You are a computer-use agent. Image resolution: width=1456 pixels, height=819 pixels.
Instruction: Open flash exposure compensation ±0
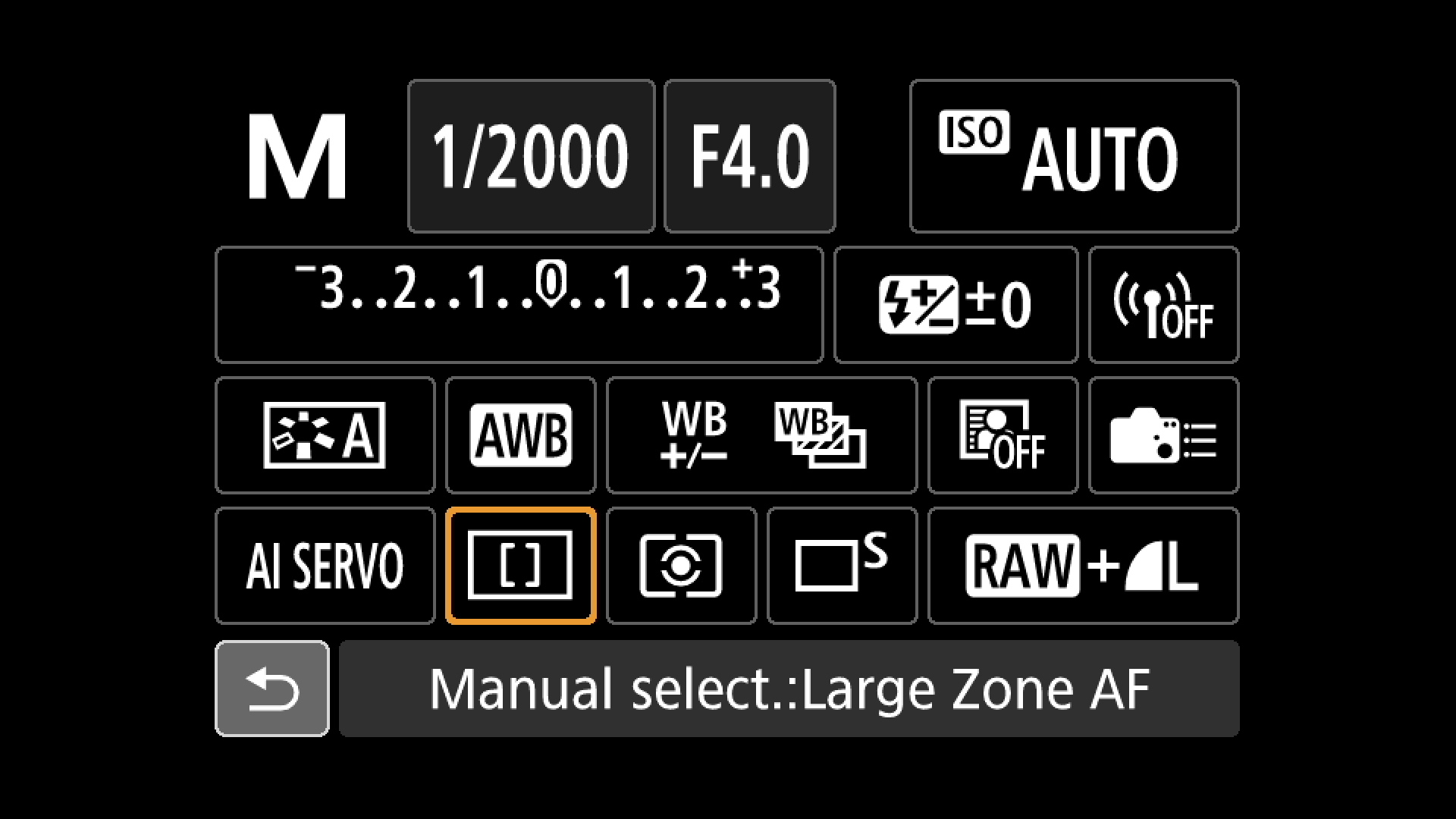[x=956, y=305]
